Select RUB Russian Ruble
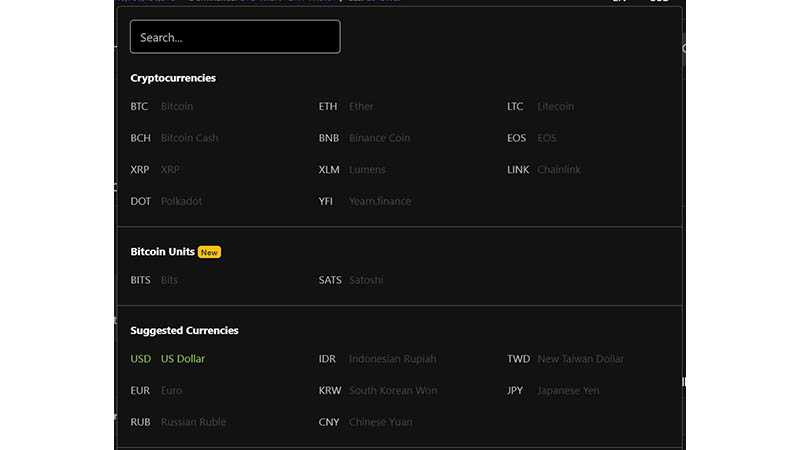Viewport: 800px width, 450px height. tap(178, 422)
